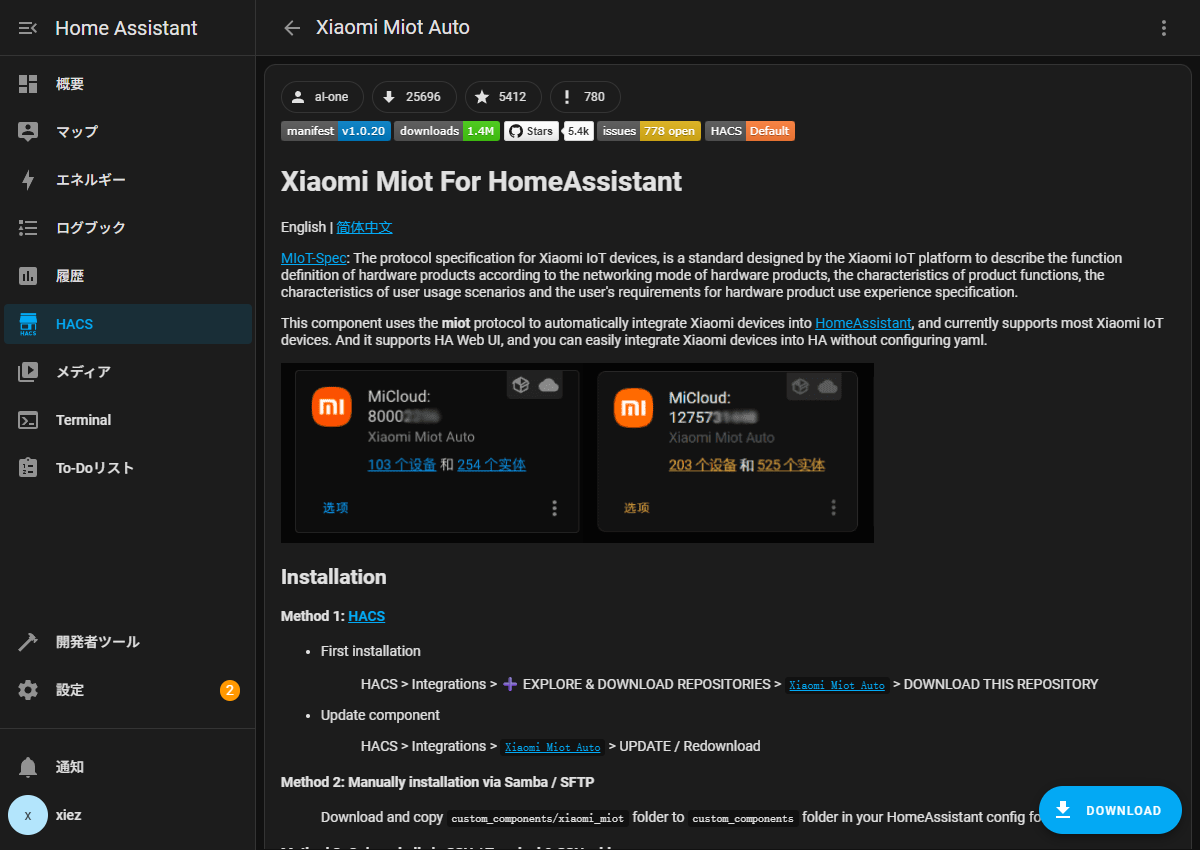
Task: Open the 通知 bell icon
Action: [28, 767]
